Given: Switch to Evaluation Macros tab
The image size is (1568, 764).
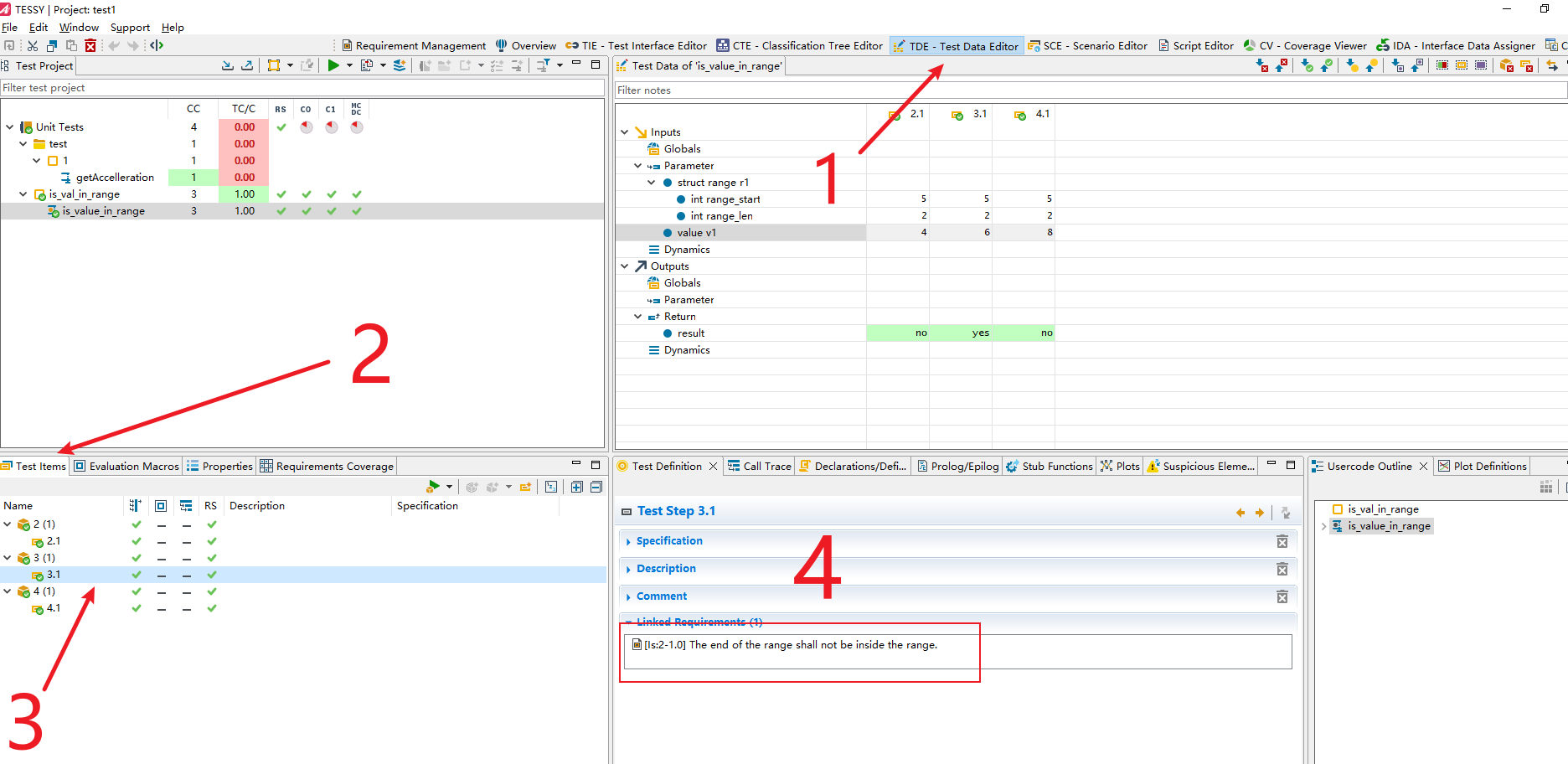Looking at the screenshot, I should click(126, 467).
